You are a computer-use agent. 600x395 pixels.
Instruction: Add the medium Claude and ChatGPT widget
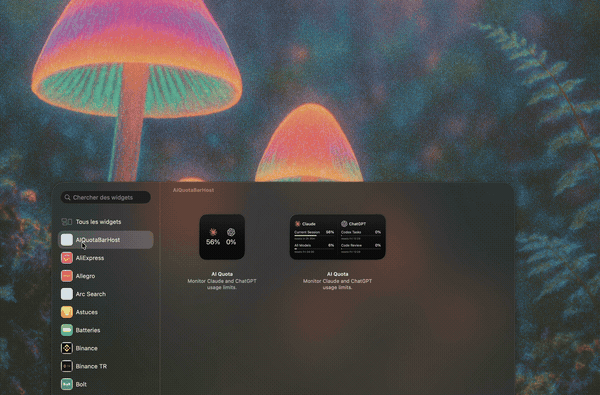[x=338, y=237]
